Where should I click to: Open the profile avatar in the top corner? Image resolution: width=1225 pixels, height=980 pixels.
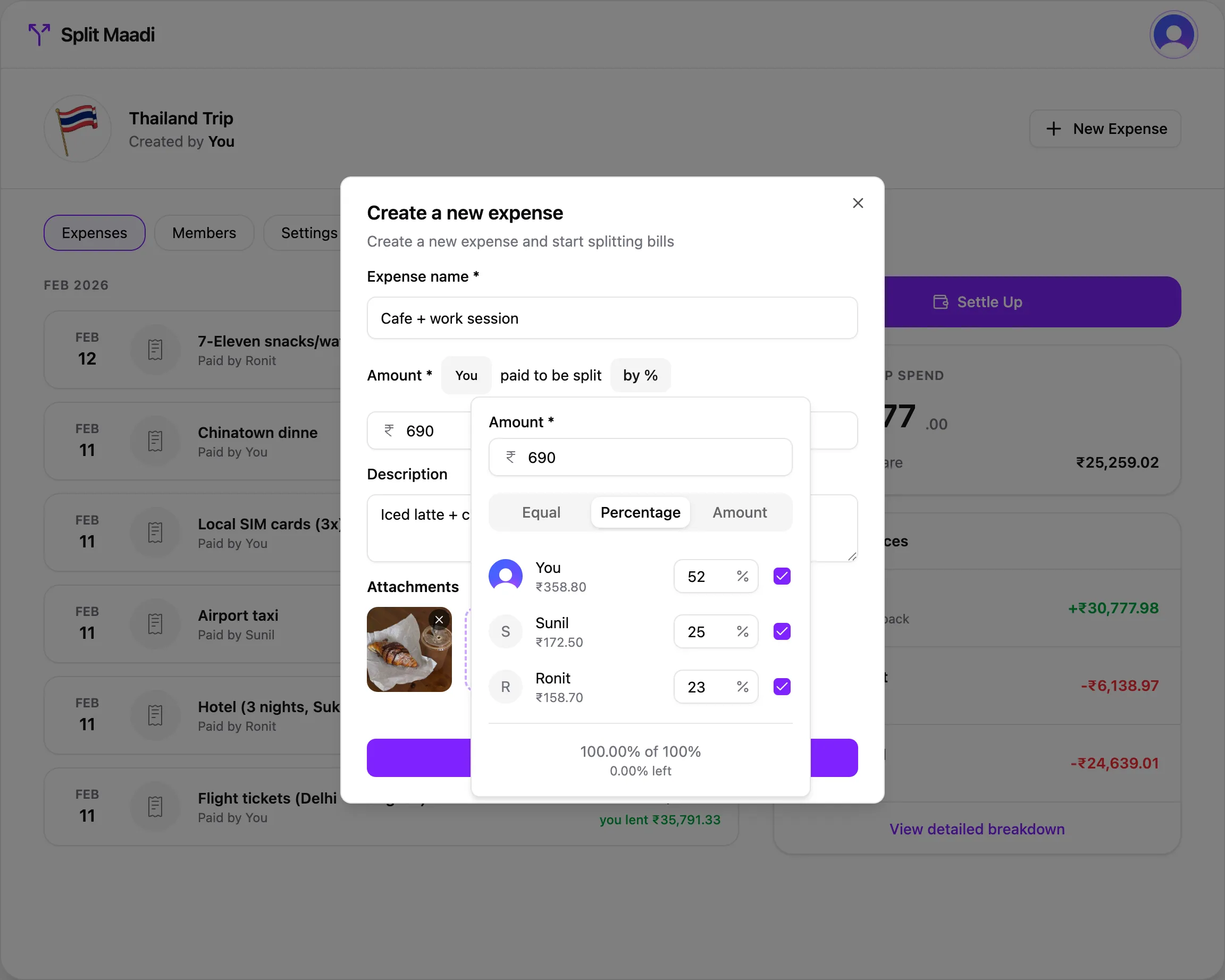(x=1173, y=35)
